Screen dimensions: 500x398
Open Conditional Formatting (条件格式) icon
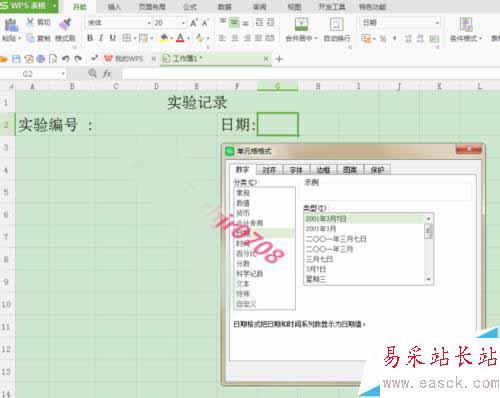(x=466, y=24)
